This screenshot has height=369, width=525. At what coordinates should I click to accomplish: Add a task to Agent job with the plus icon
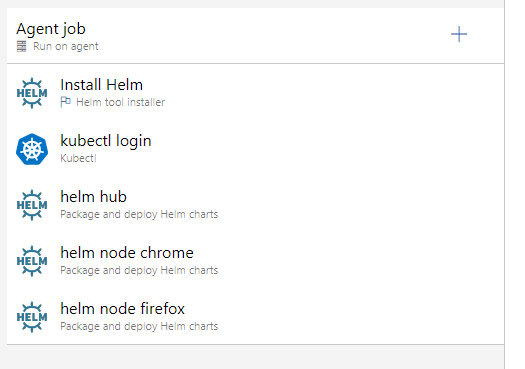click(x=459, y=34)
